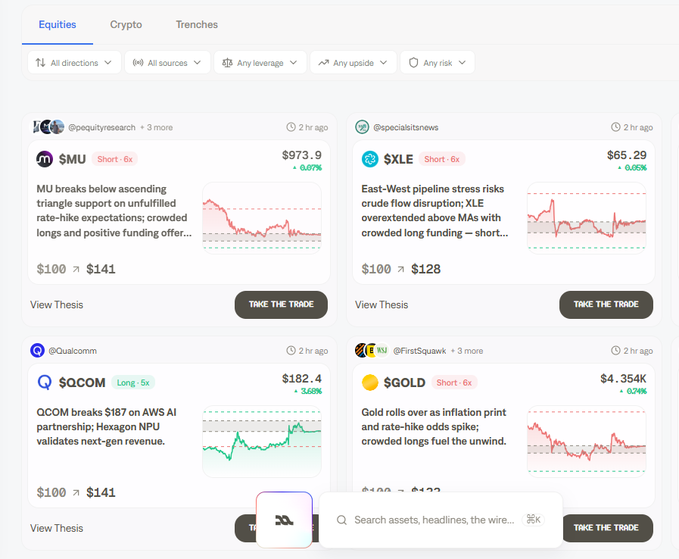Viewport: 679px width, 559px height.
Task: Show '+ 3 more' sources on MU card
Action: [156, 127]
